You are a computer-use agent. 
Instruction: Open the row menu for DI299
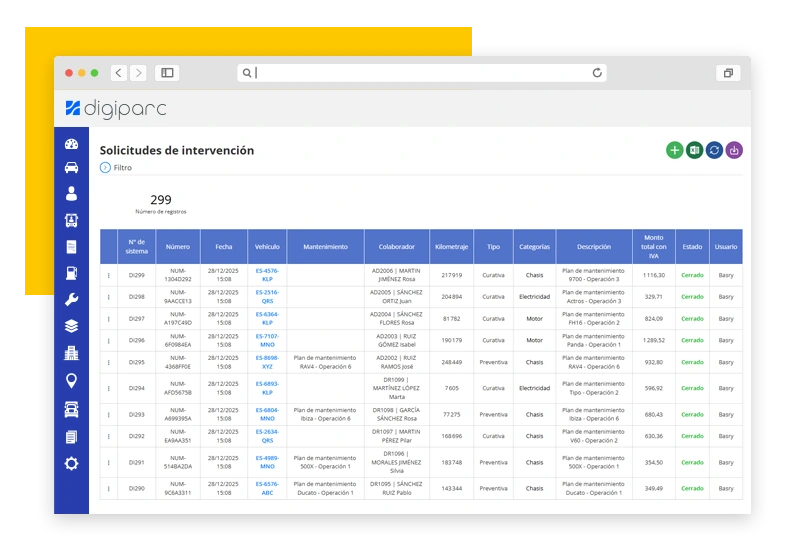coord(109,275)
